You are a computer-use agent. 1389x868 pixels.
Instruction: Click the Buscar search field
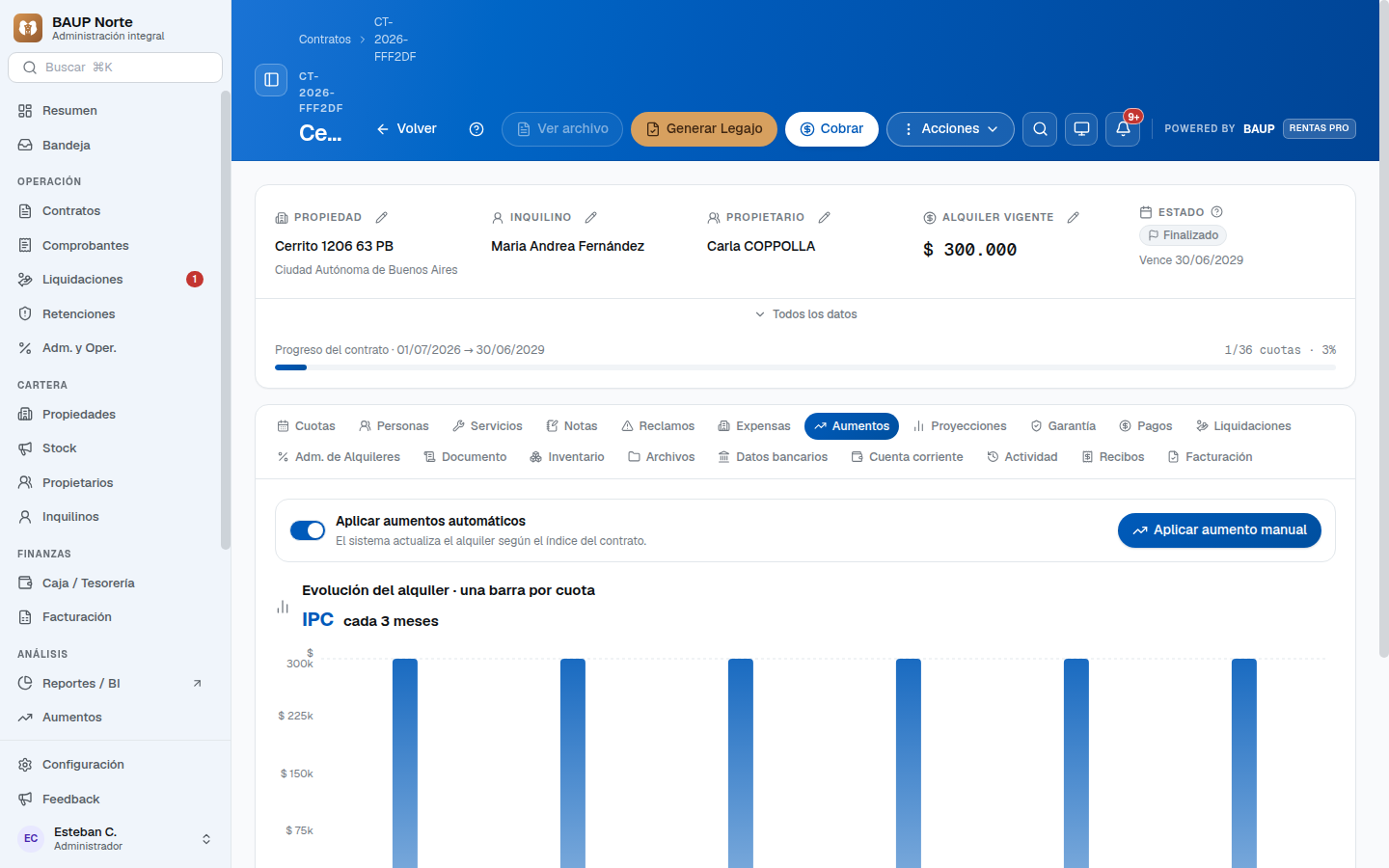pos(115,68)
